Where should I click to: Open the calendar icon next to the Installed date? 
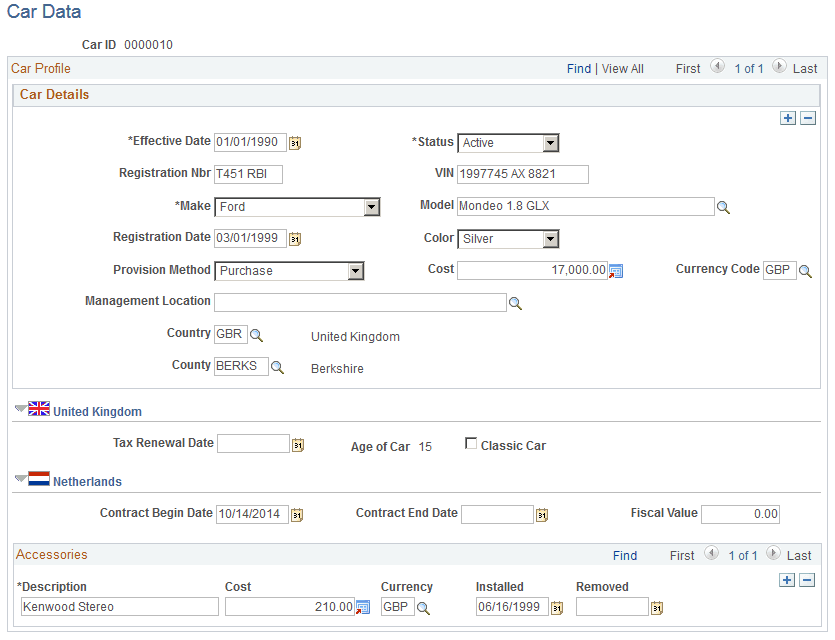[x=559, y=606]
